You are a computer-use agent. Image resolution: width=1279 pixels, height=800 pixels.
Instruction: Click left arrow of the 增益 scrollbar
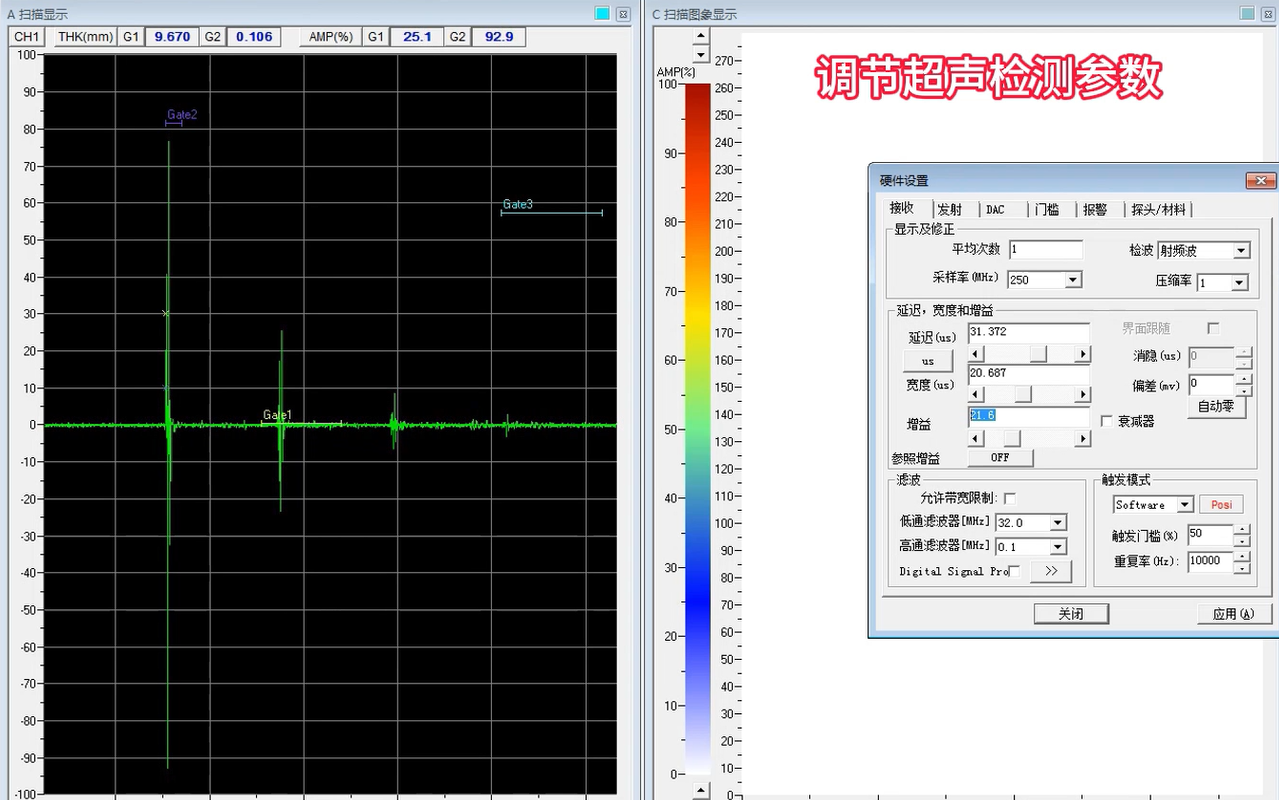pos(977,438)
